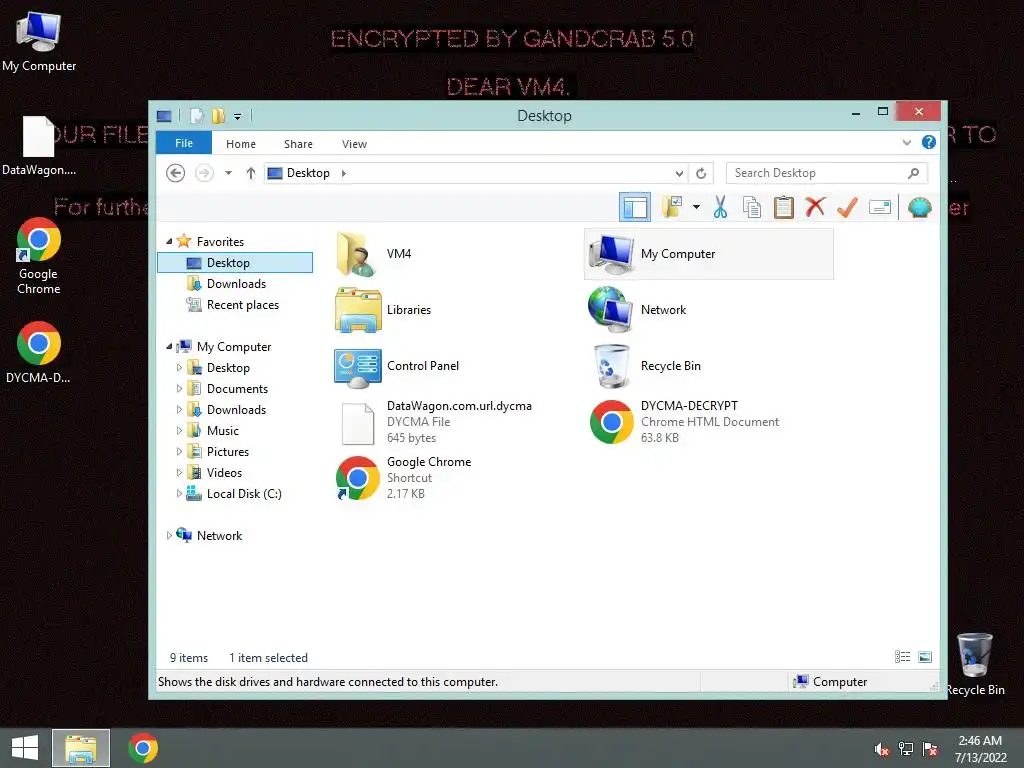
Task: Click DataWagon file on desktop
Action: point(39,146)
